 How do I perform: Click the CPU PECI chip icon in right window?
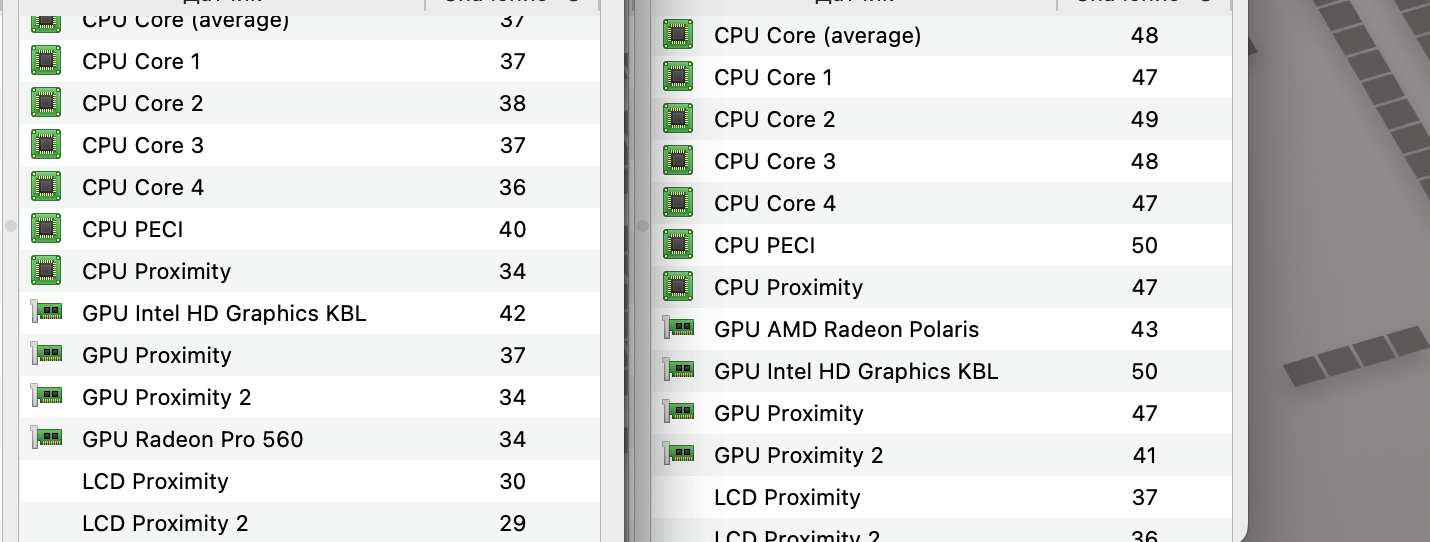(x=678, y=245)
